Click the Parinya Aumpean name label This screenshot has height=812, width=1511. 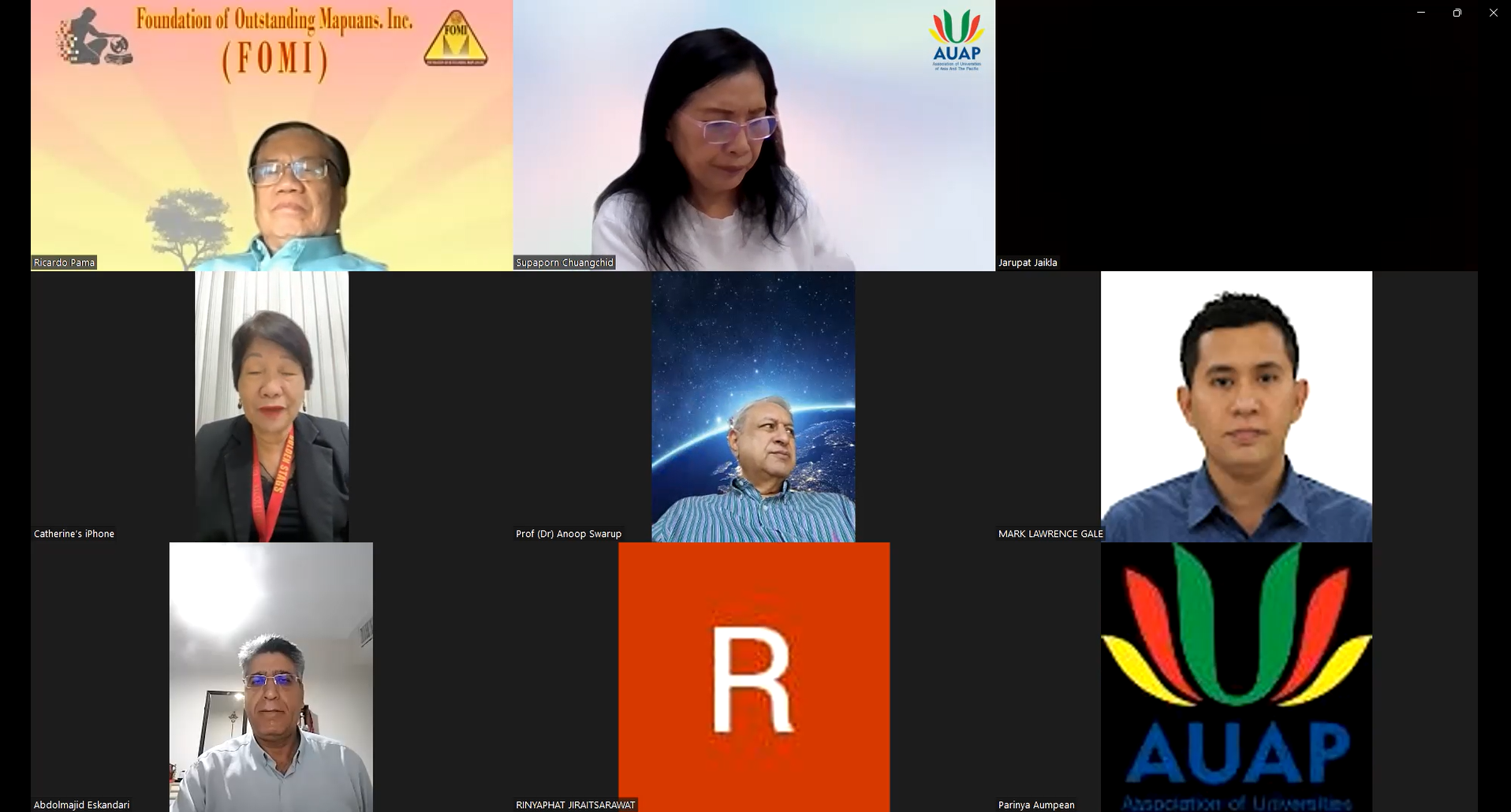point(1036,805)
